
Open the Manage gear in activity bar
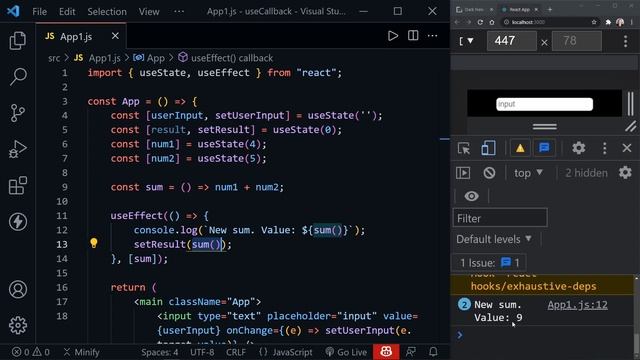tap(18, 325)
